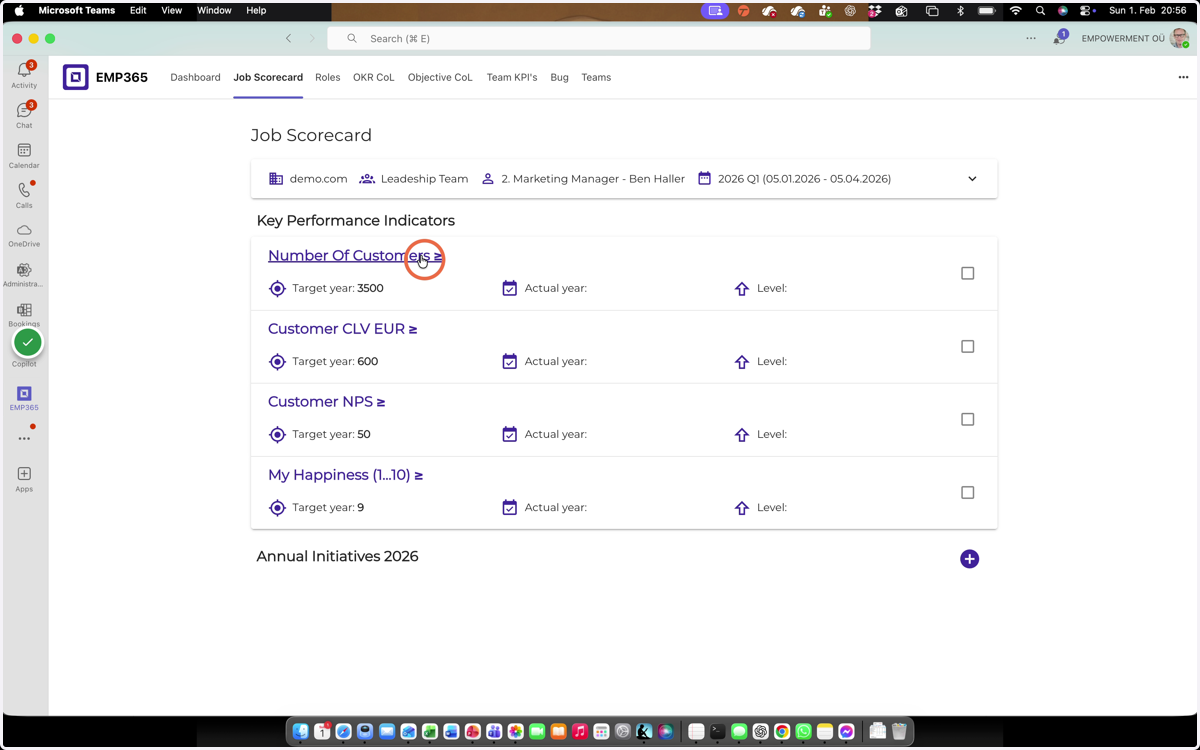The width and height of the screenshot is (1200, 750).
Task: Open Spotlight search in menu bar
Action: pos(1040,10)
